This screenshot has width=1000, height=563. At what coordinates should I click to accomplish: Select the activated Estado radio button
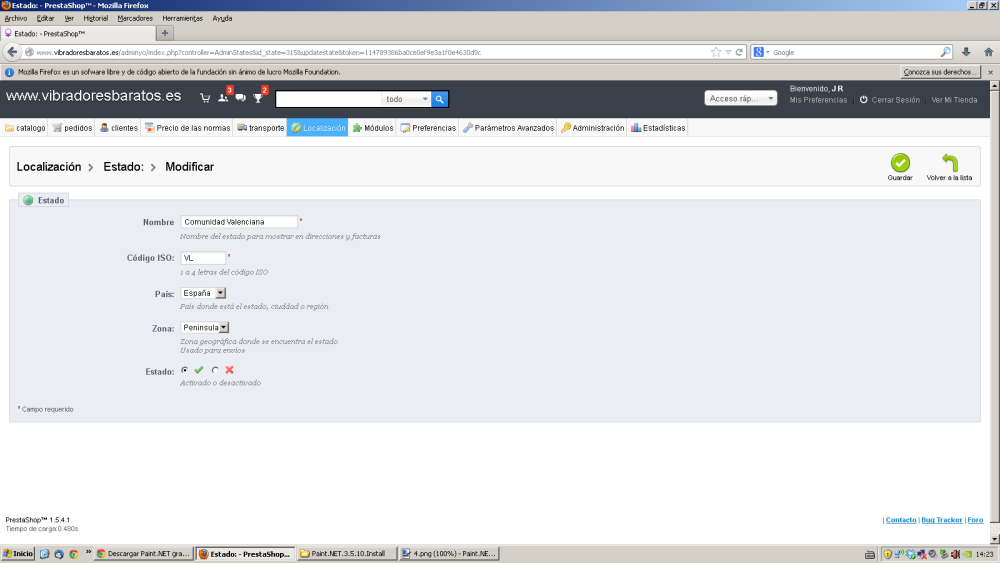185,370
